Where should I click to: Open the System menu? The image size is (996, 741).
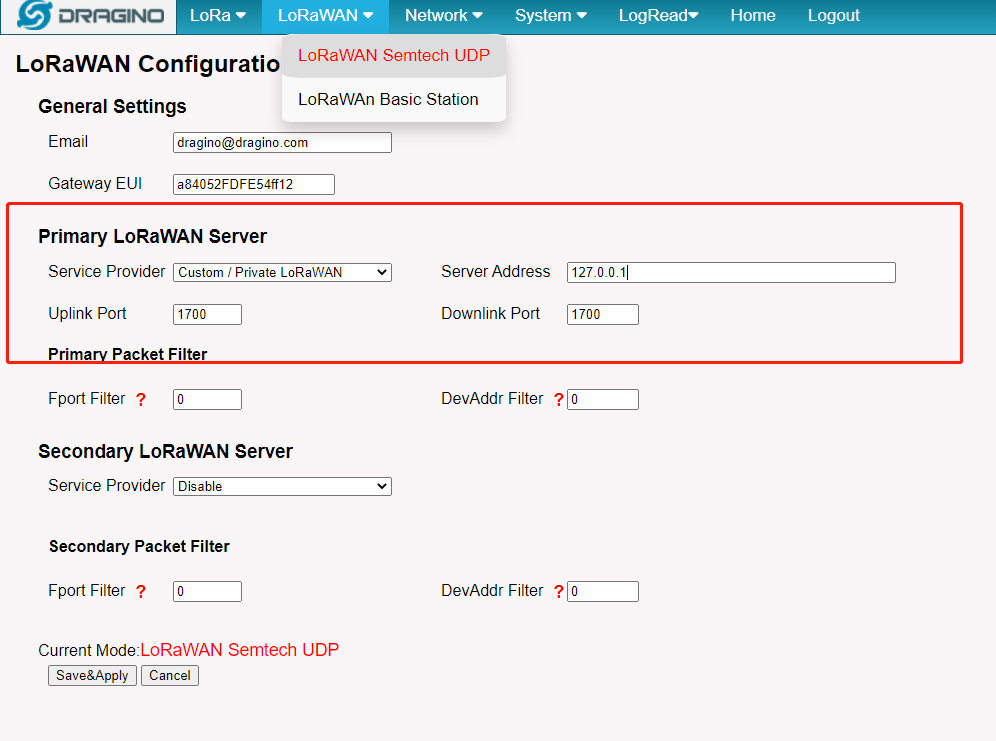click(550, 16)
